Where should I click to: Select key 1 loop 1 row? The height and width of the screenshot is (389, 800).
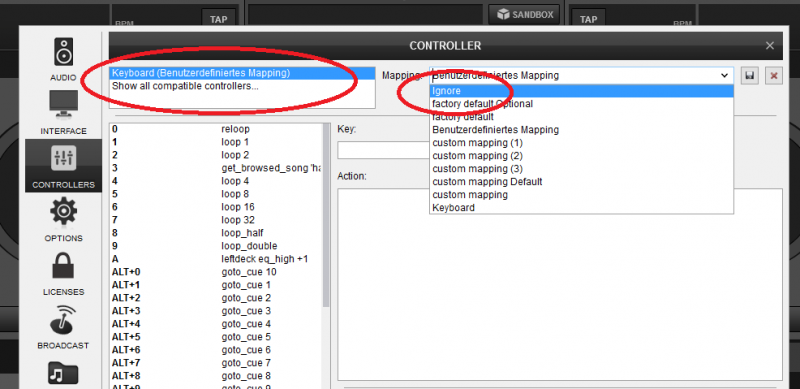click(x=216, y=142)
